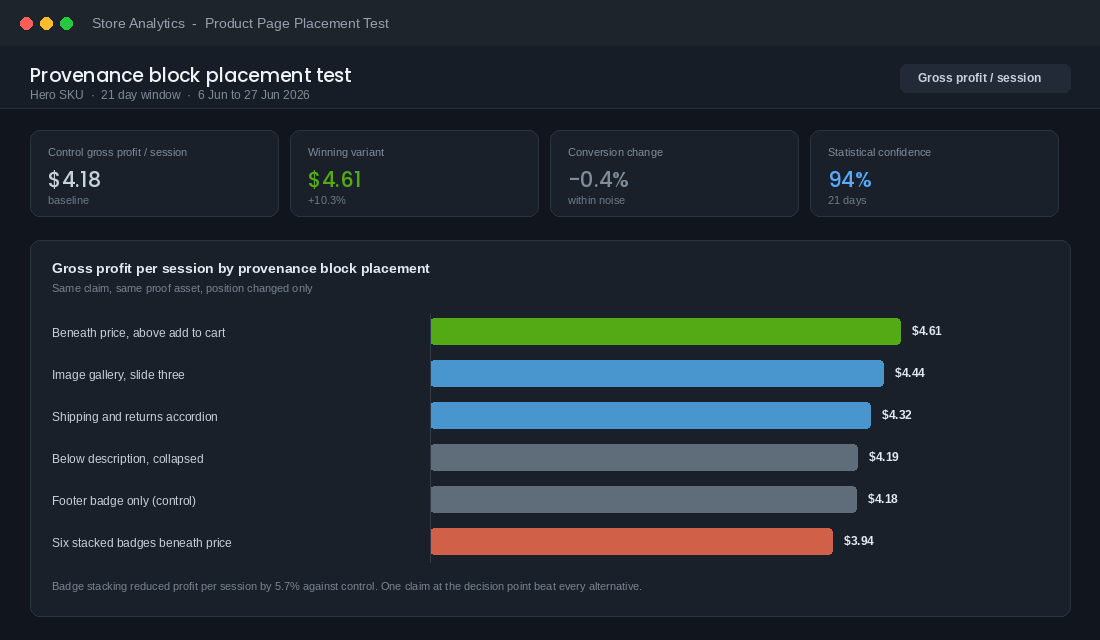Viewport: 1100px width, 640px height.
Task: Click the Shipping and returns accordion bar
Action: (651, 415)
